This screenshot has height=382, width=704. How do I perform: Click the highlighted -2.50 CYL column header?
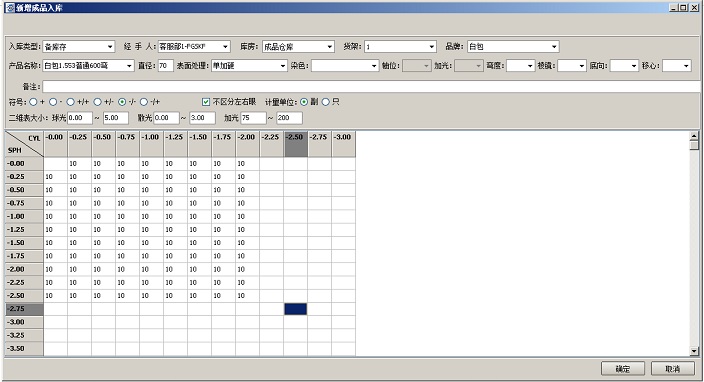295,144
